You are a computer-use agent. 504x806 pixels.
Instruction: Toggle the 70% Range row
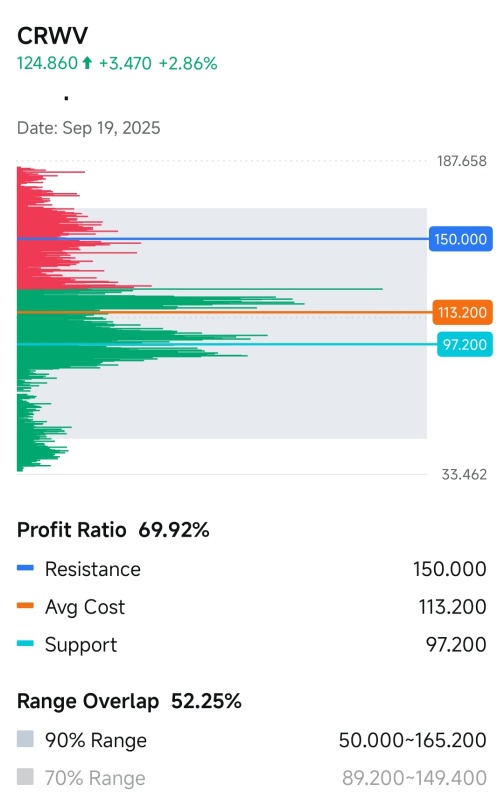[252, 777]
